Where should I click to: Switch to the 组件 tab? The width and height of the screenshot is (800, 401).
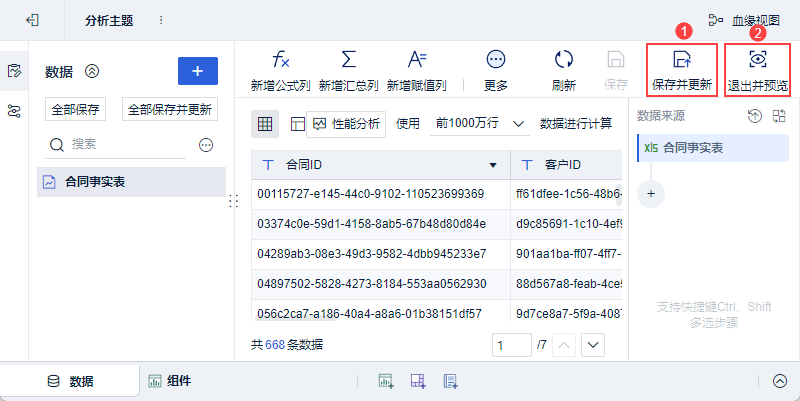(x=170, y=381)
